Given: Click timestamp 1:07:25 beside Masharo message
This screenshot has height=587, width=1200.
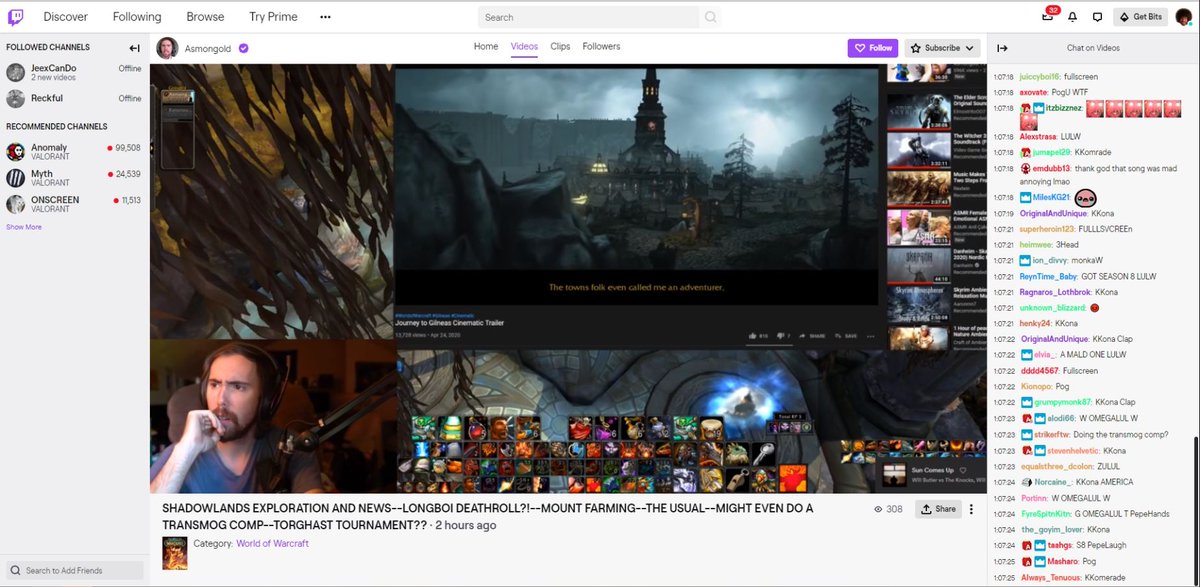Looking at the screenshot, I should 1004,562.
